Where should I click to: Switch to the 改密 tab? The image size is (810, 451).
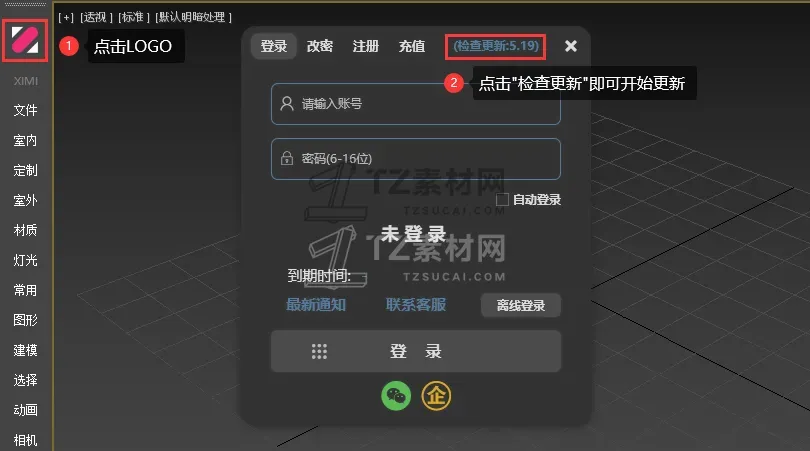(x=320, y=46)
